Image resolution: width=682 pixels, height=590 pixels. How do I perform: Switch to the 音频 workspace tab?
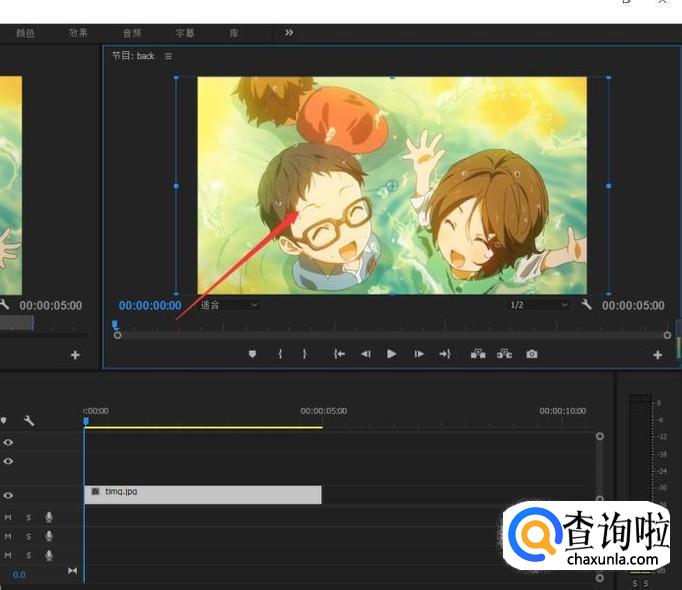pyautogui.click(x=131, y=33)
